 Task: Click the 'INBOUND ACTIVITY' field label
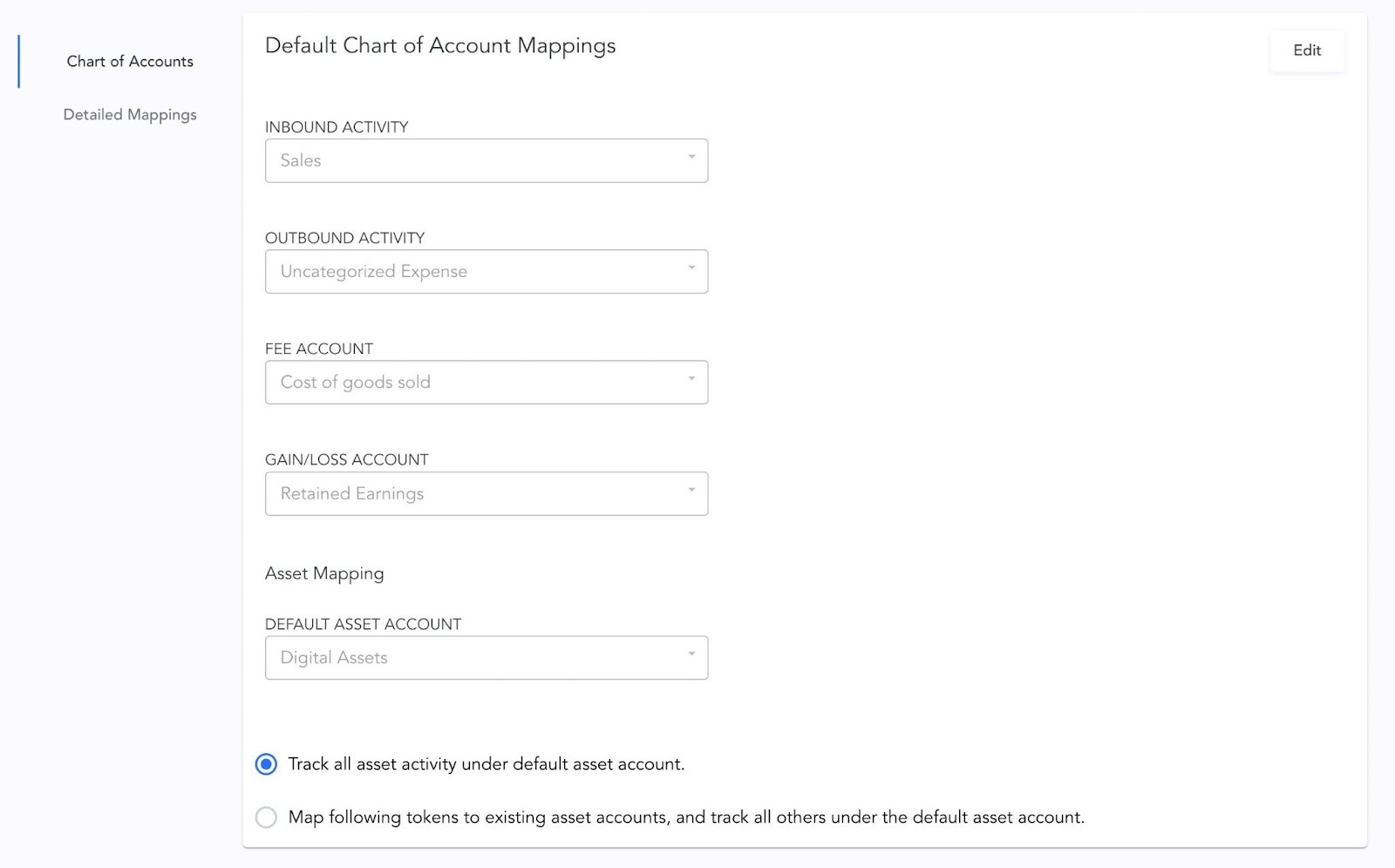pos(337,127)
